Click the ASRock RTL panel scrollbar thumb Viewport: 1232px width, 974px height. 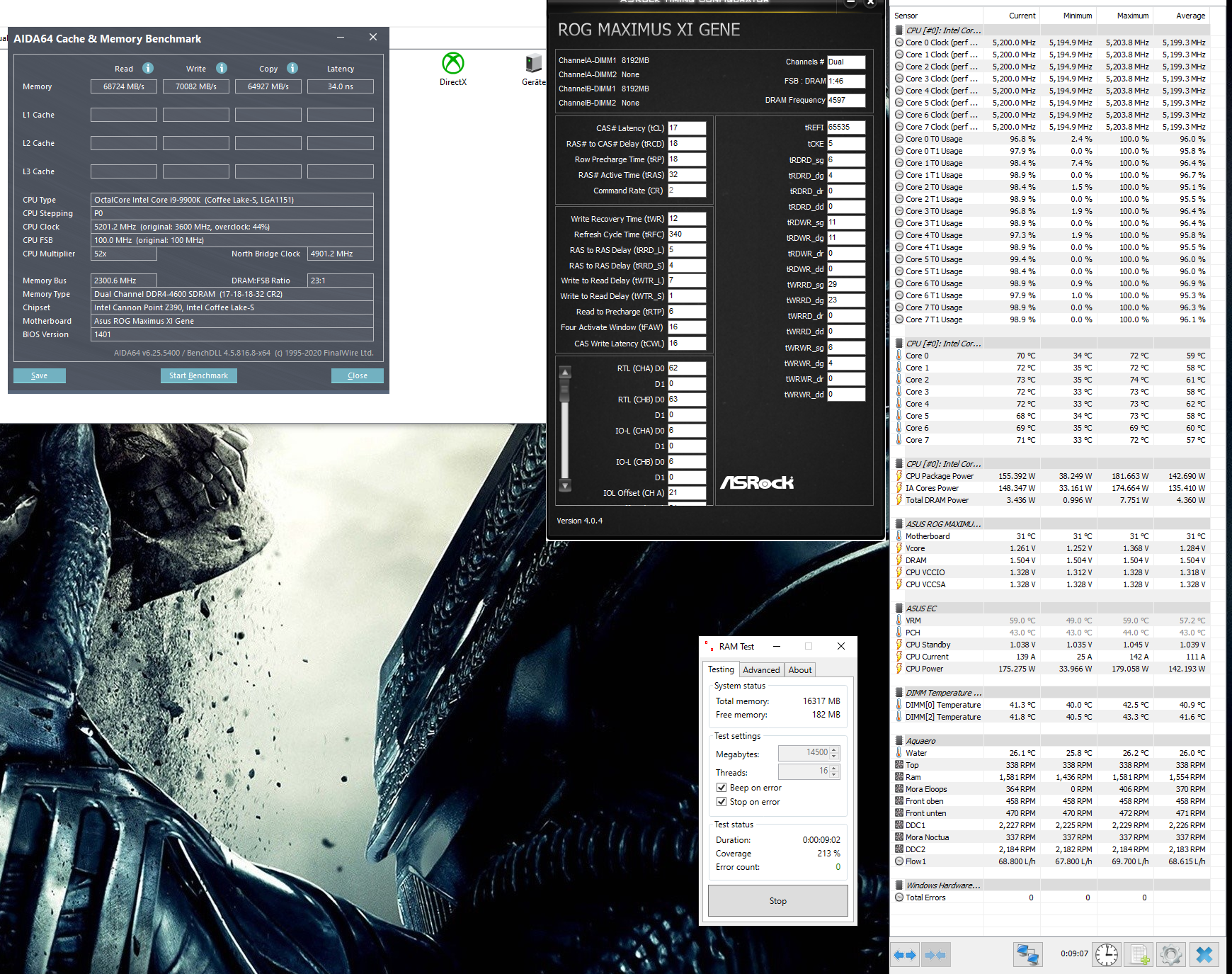(565, 391)
